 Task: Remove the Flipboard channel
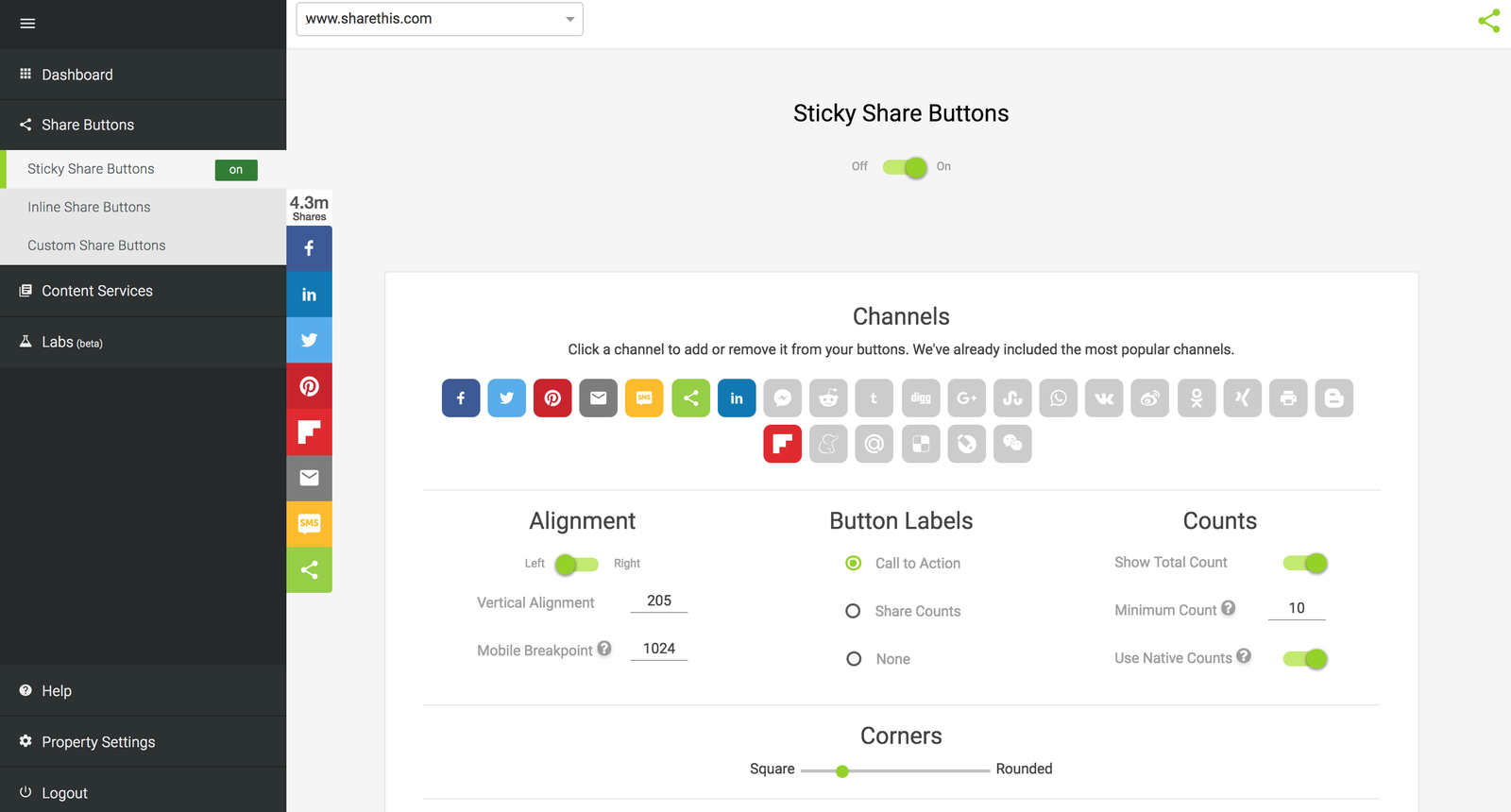click(783, 444)
